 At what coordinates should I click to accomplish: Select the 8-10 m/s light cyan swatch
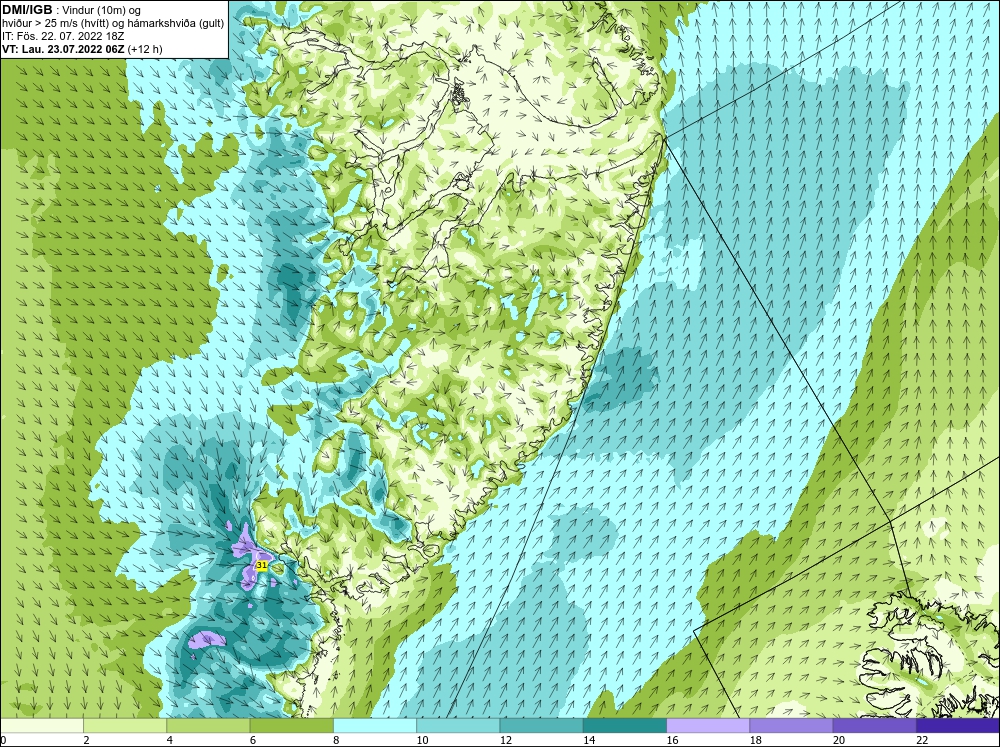pos(375,726)
